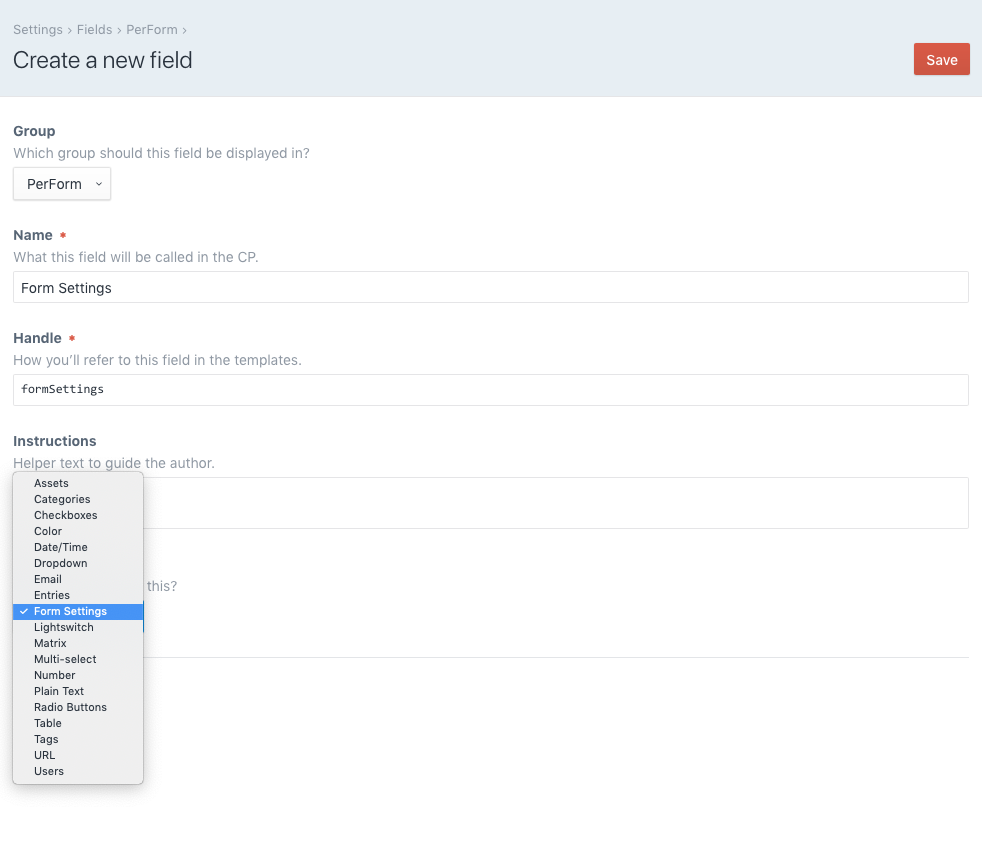This screenshot has width=982, height=846.
Task: Select Checkboxes field type option
Action: click(65, 515)
